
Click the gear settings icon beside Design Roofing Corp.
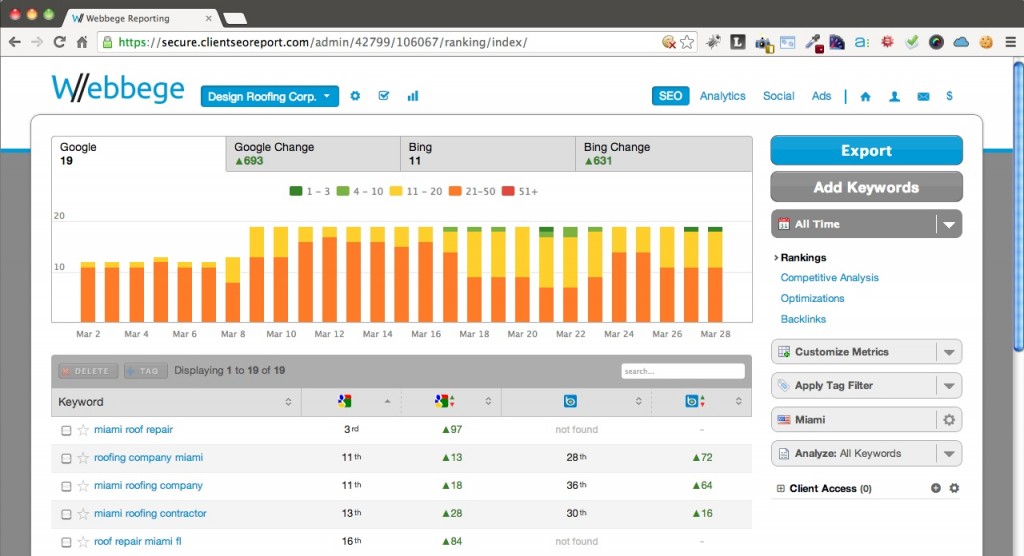coord(355,96)
